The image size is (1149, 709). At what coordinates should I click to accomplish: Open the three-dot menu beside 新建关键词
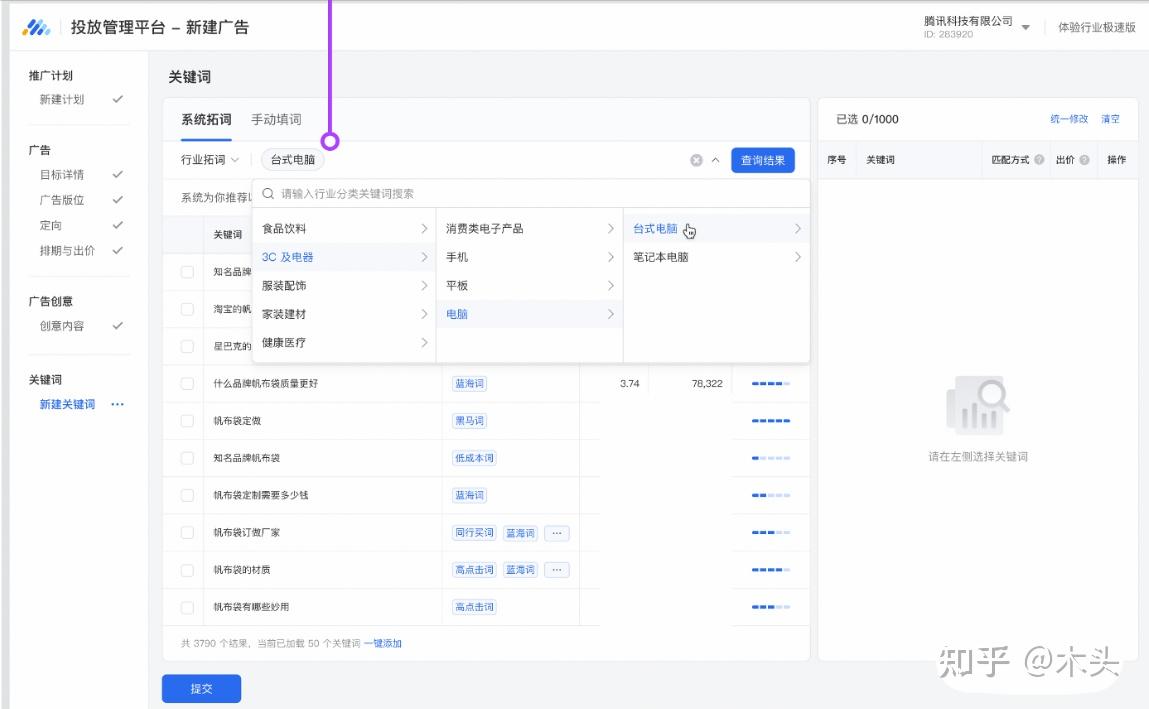[x=117, y=405]
